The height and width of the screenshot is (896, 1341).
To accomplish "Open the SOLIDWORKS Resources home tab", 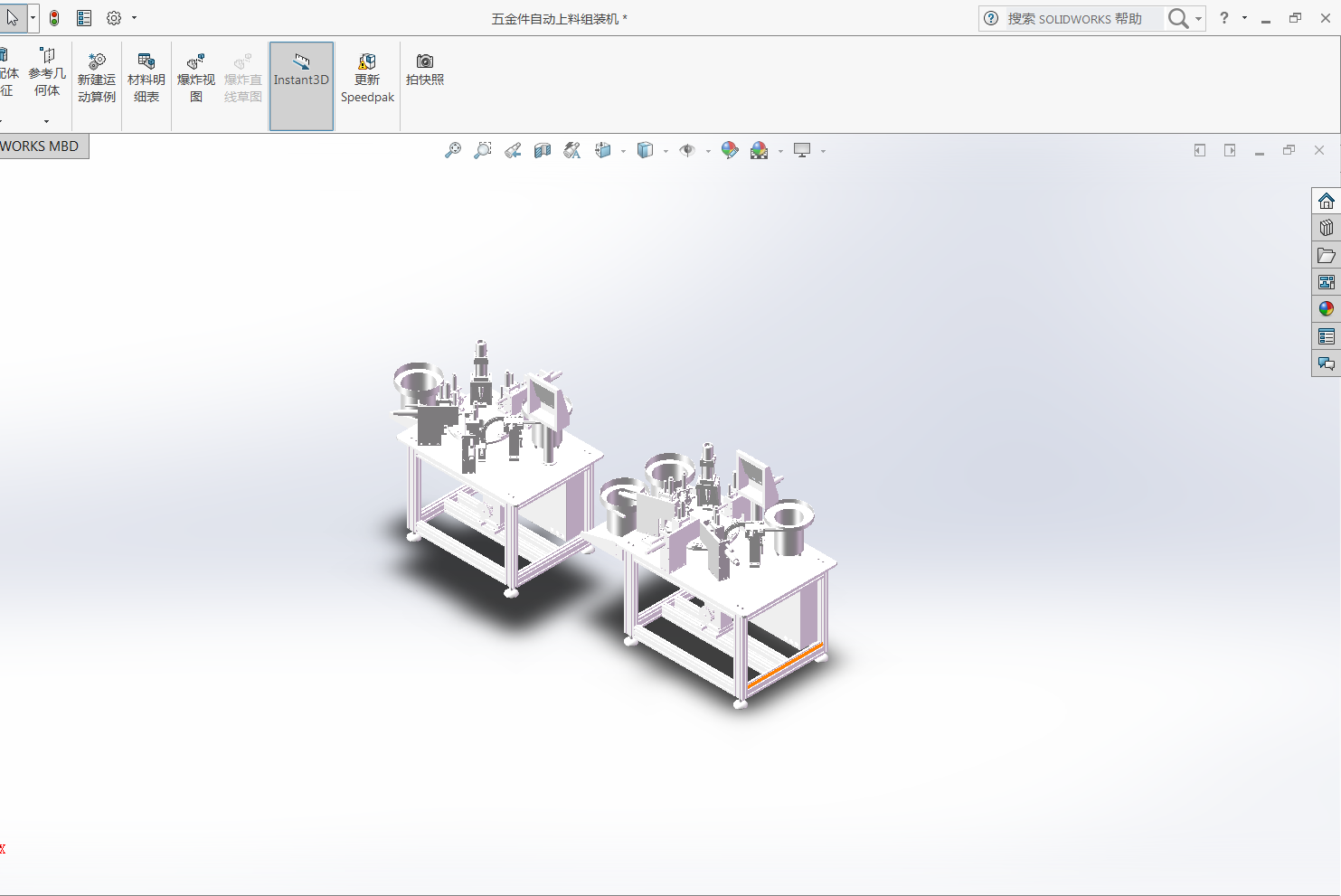I will point(1326,201).
